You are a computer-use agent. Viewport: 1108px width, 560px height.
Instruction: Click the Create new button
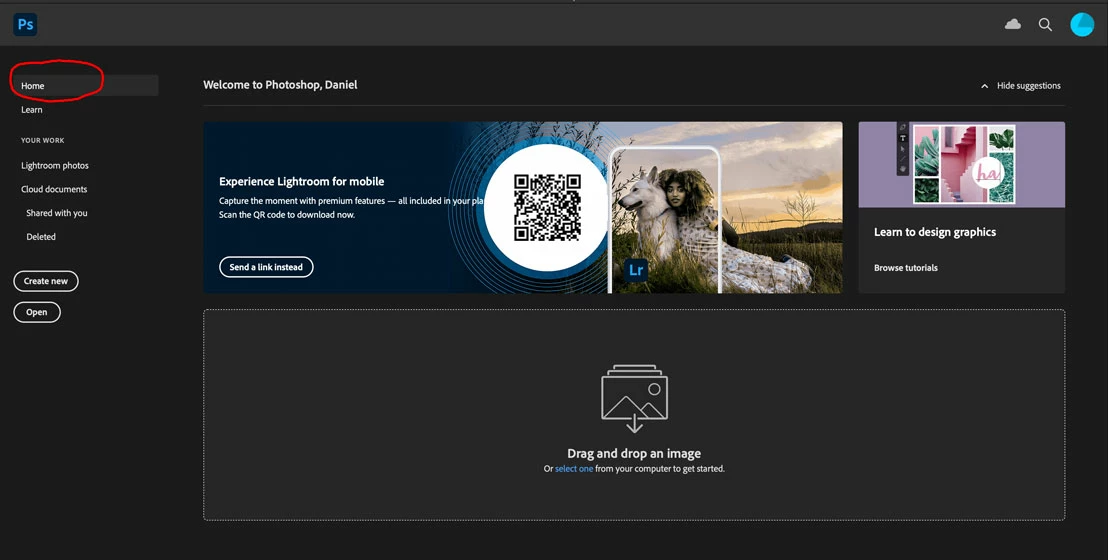(x=46, y=281)
